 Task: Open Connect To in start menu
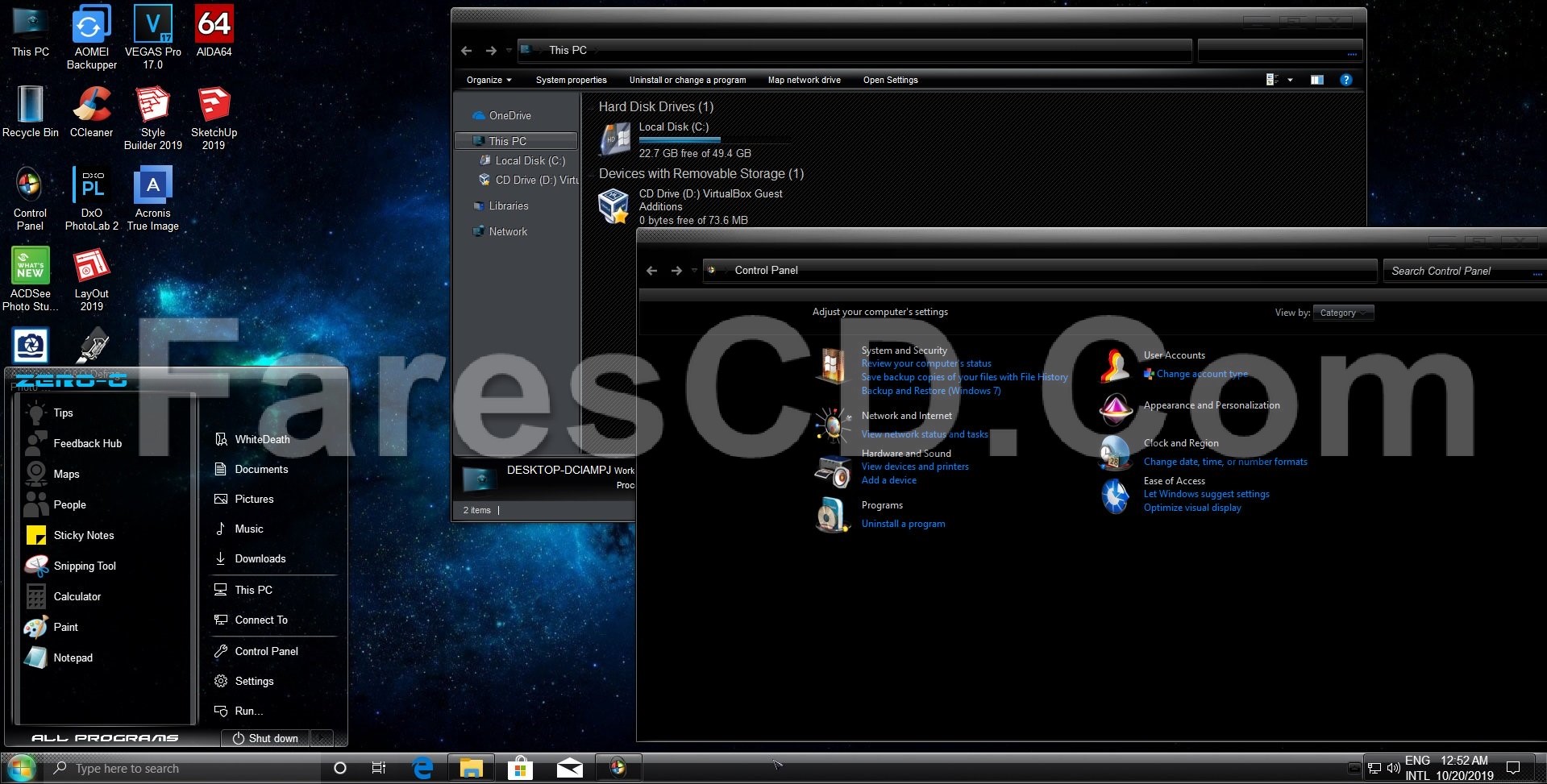[x=251, y=620]
